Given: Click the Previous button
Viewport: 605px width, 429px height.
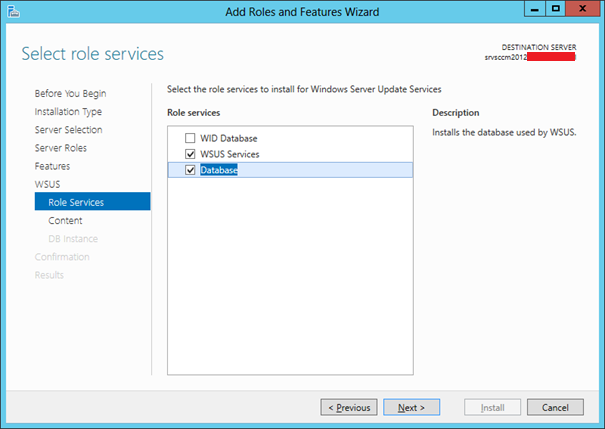Looking at the screenshot, I should coord(349,407).
